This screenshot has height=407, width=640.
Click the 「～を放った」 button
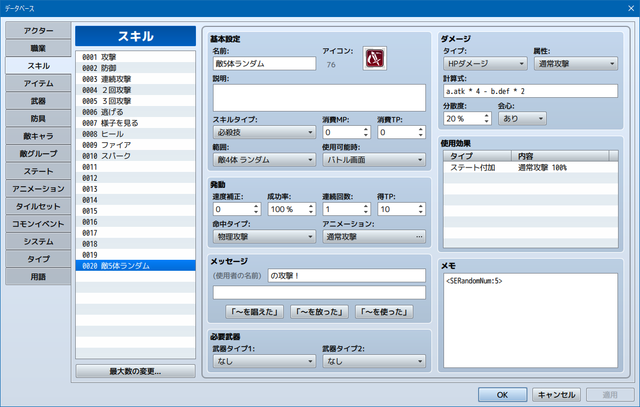click(x=319, y=312)
